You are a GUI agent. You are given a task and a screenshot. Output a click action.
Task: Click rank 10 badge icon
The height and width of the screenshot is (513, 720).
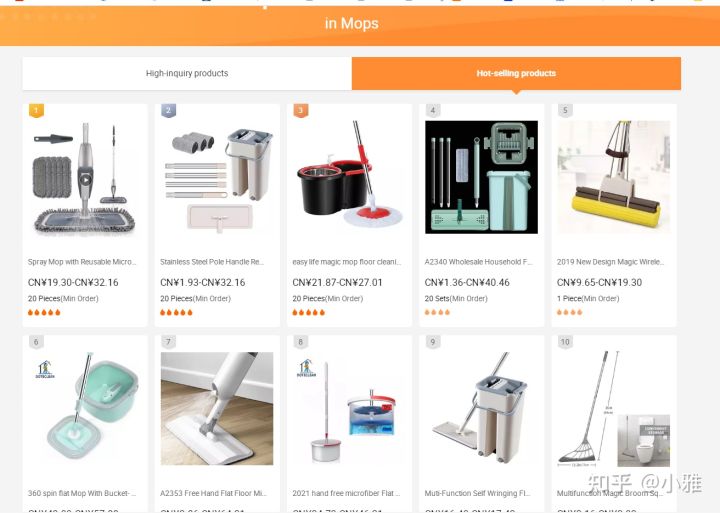[565, 342]
